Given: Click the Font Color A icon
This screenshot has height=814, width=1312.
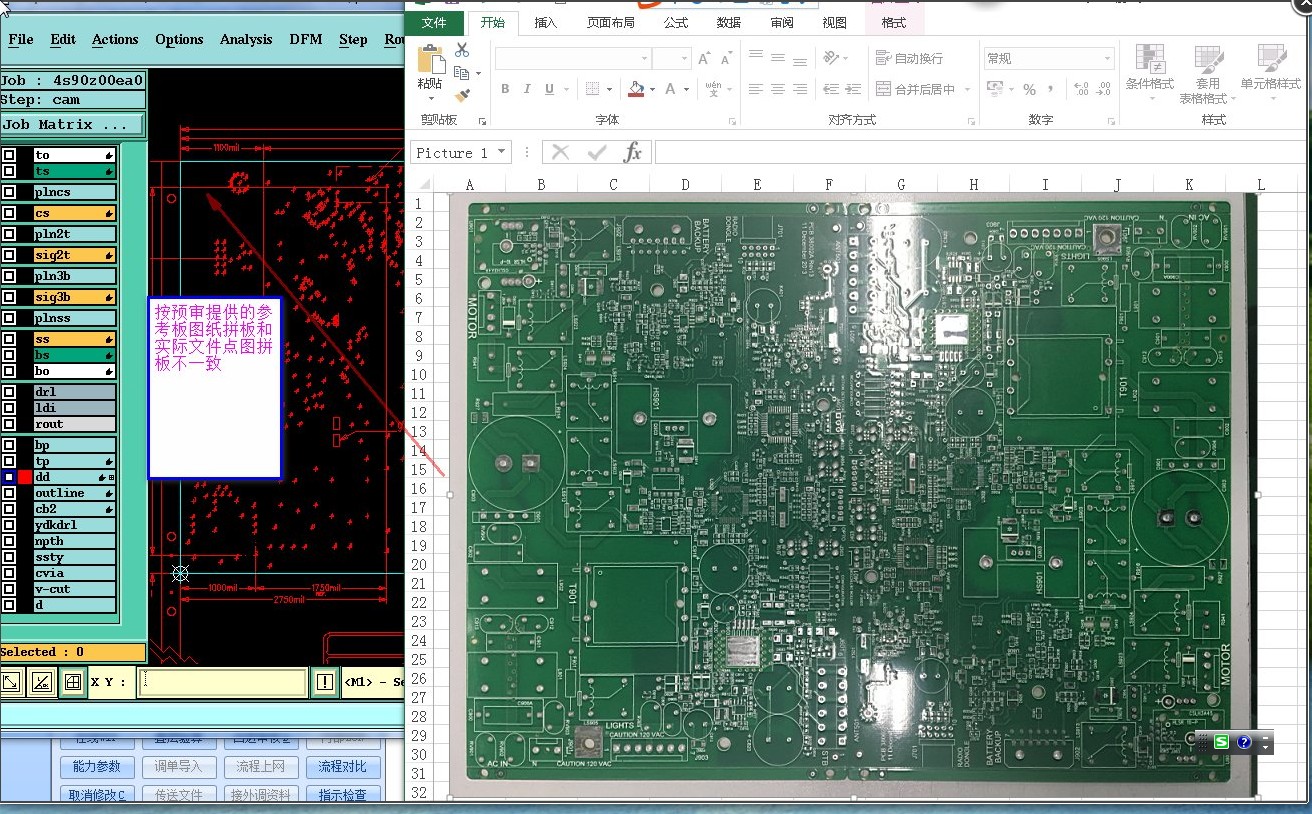Looking at the screenshot, I should [671, 89].
